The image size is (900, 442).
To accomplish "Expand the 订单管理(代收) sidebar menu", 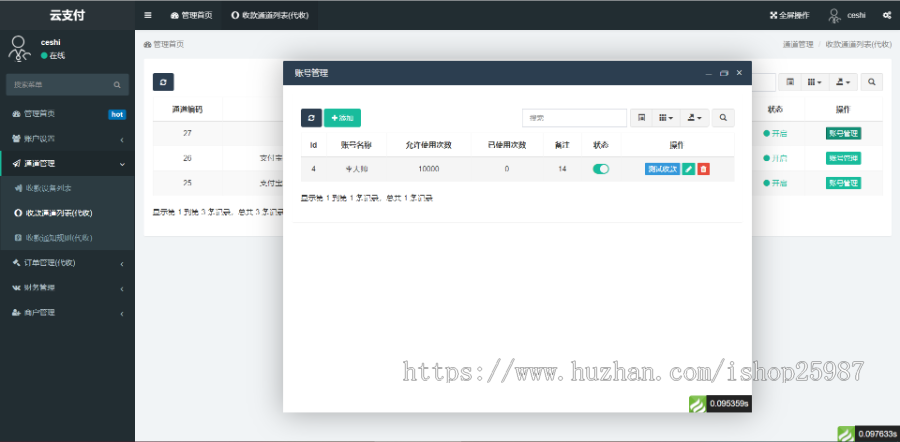I will coord(67,263).
